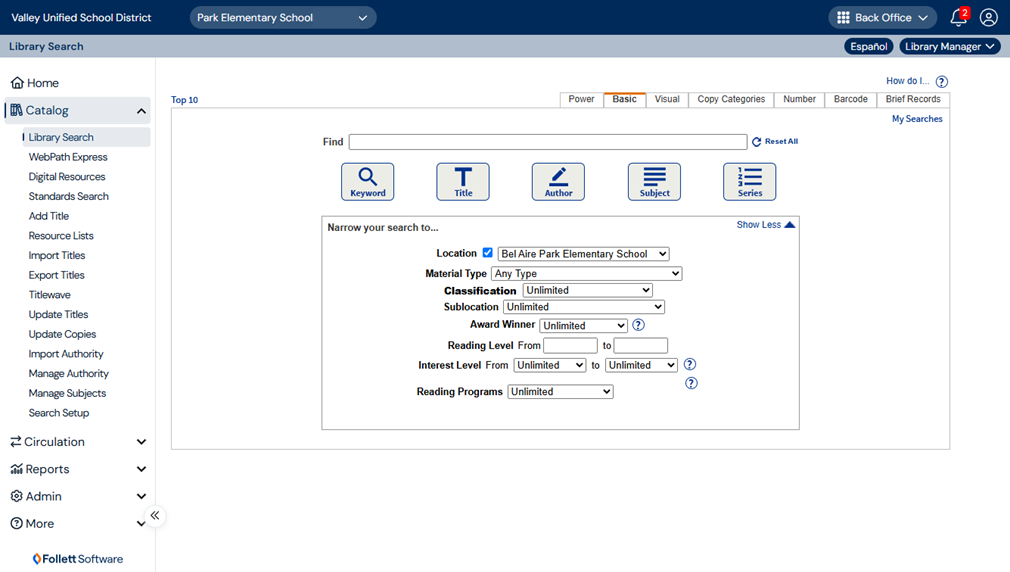Viewport: 1010px width, 572px height.
Task: Open Manage Authority in sidebar
Action: [68, 374]
